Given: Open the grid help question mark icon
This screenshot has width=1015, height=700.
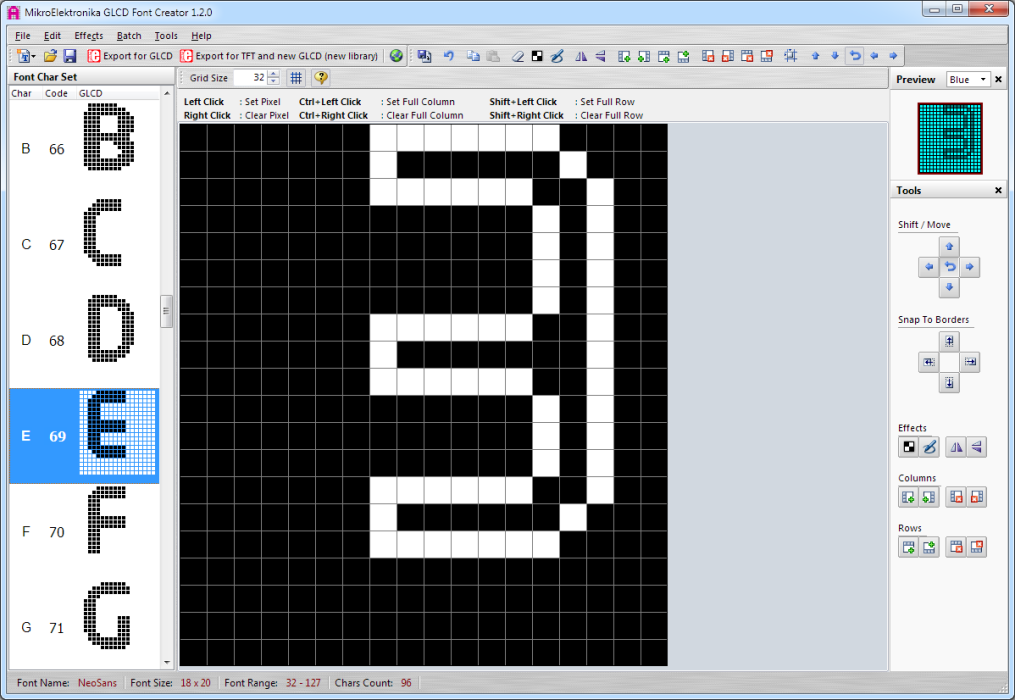Looking at the screenshot, I should pos(320,78).
